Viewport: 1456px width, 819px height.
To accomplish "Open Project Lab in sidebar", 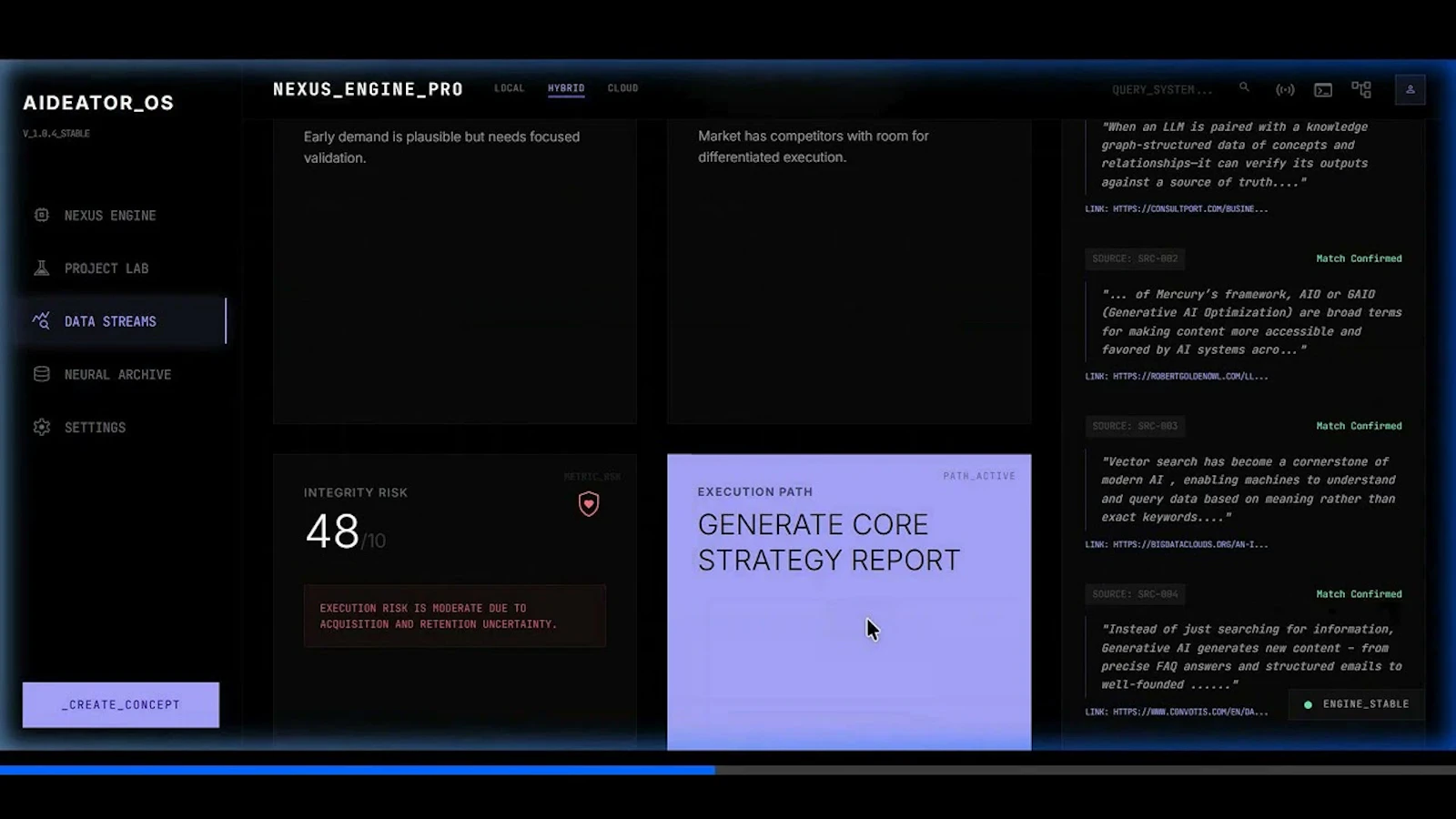I will (x=106, y=268).
